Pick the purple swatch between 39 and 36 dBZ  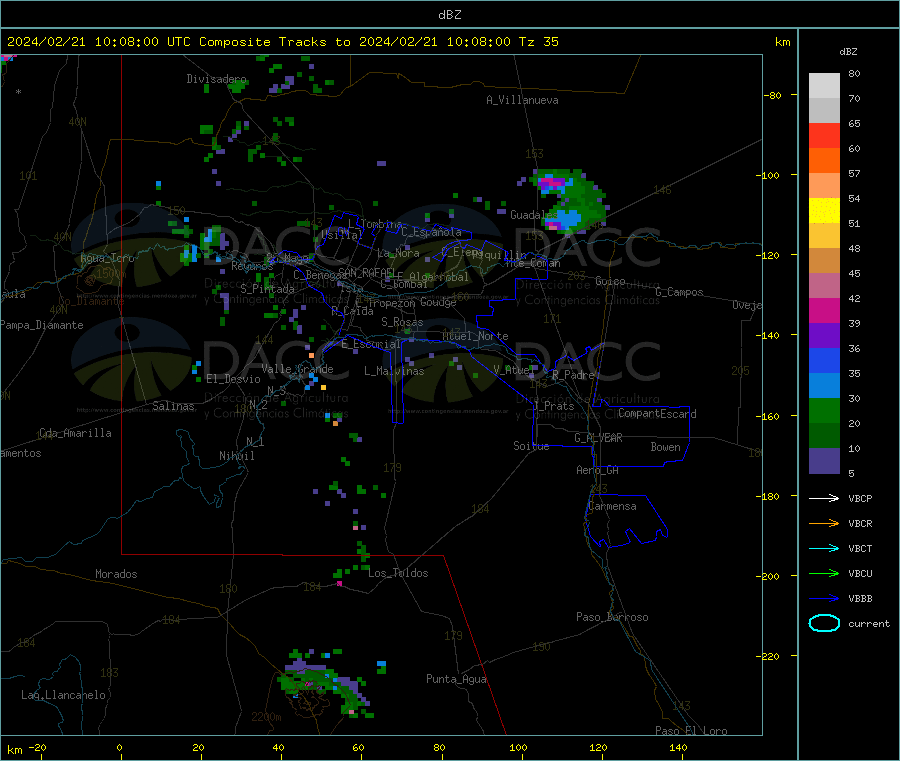[824, 336]
